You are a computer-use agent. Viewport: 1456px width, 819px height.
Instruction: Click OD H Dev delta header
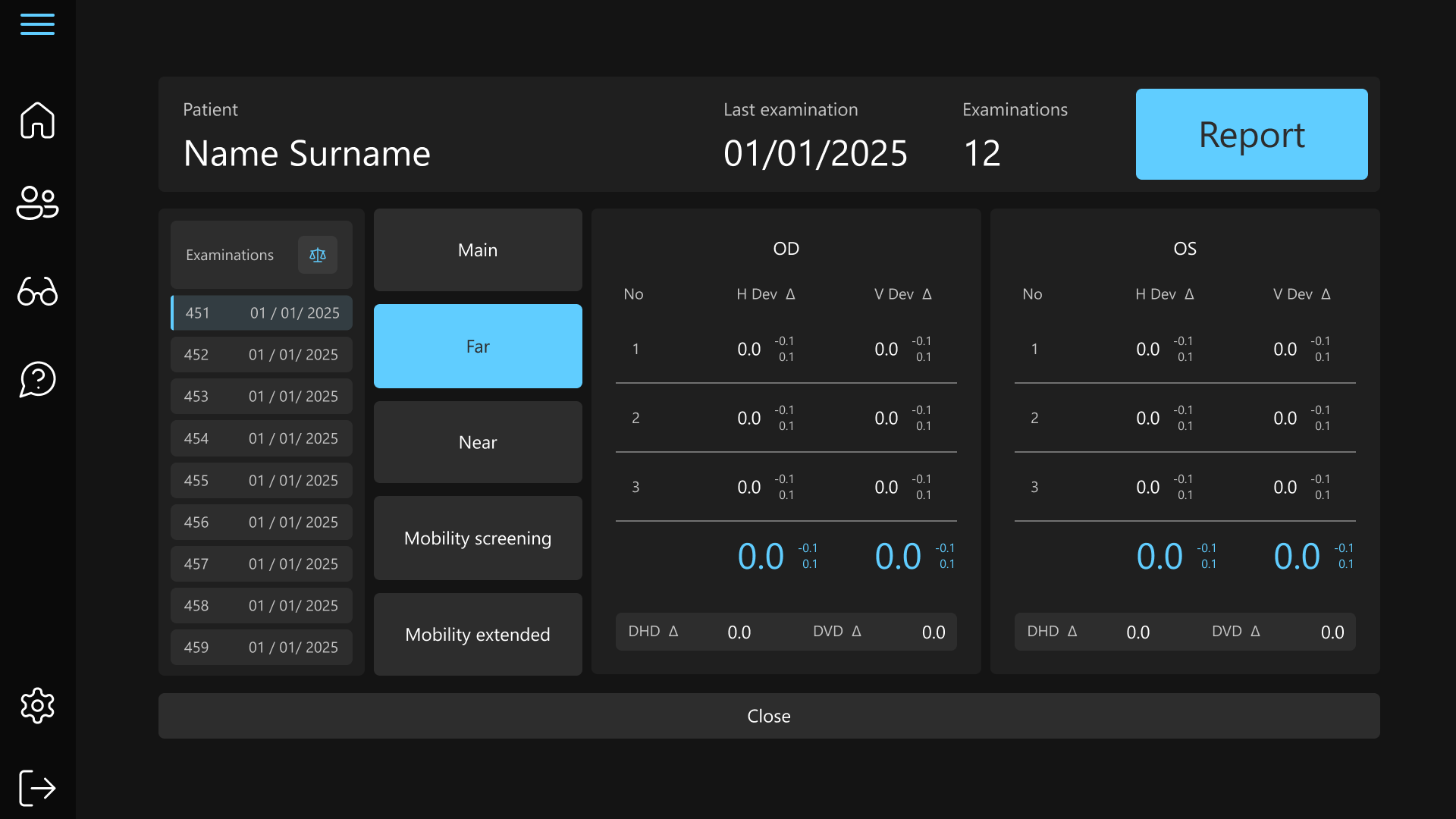click(x=765, y=294)
